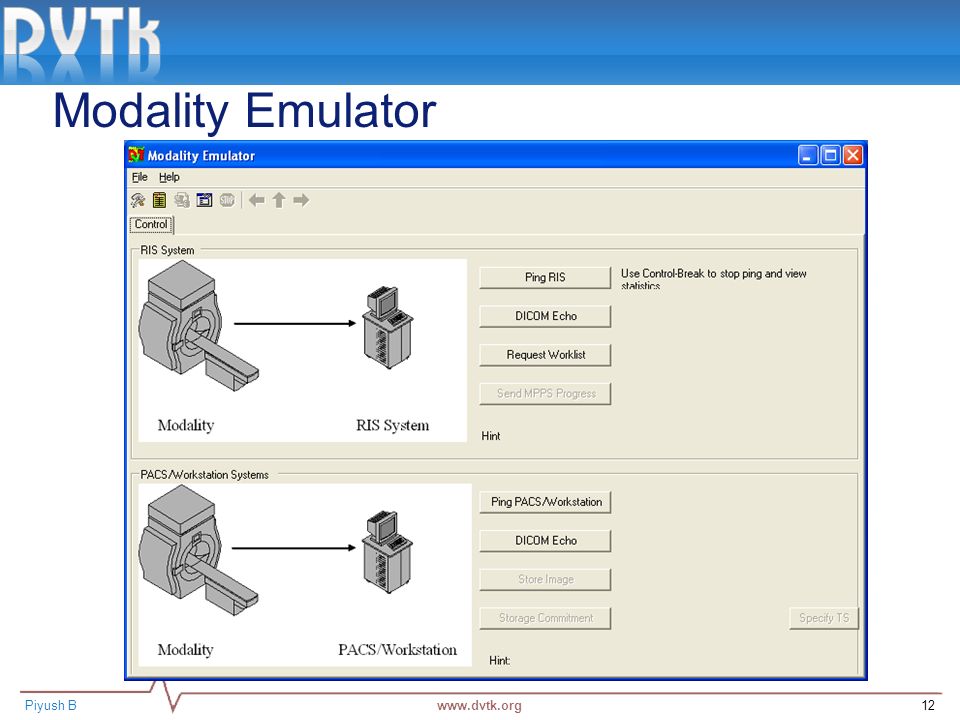Click the PACS/Workstation computer image
960x720 pixels.
point(388,552)
